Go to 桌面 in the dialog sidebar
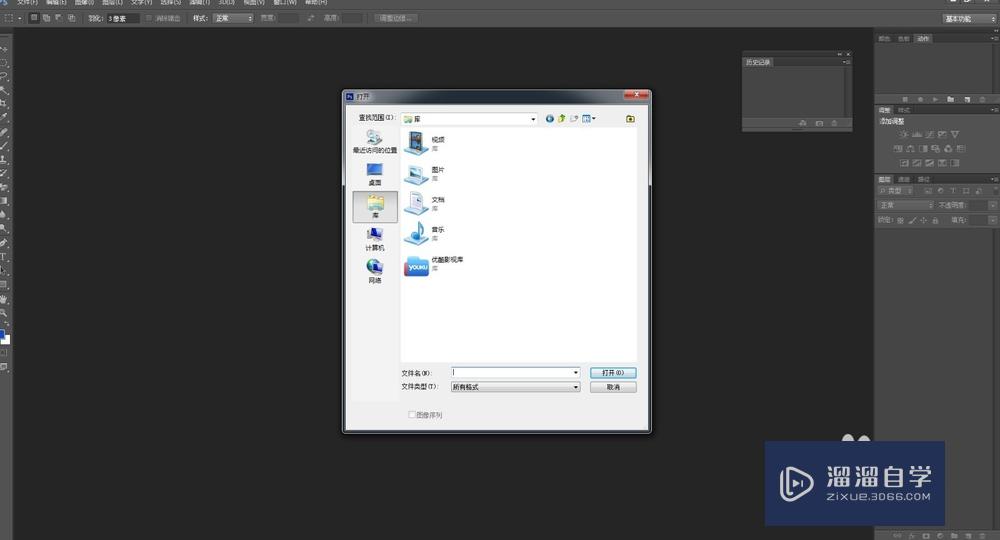The image size is (1000, 540). 374,174
